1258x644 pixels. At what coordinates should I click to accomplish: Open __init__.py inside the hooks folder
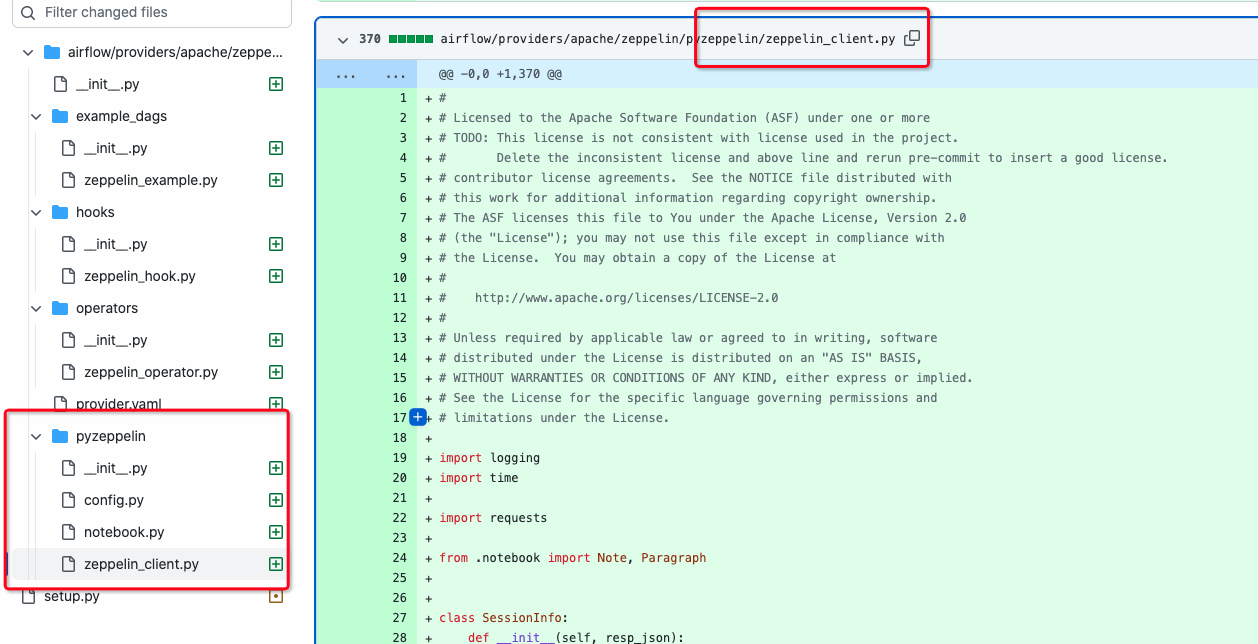[x=116, y=244]
